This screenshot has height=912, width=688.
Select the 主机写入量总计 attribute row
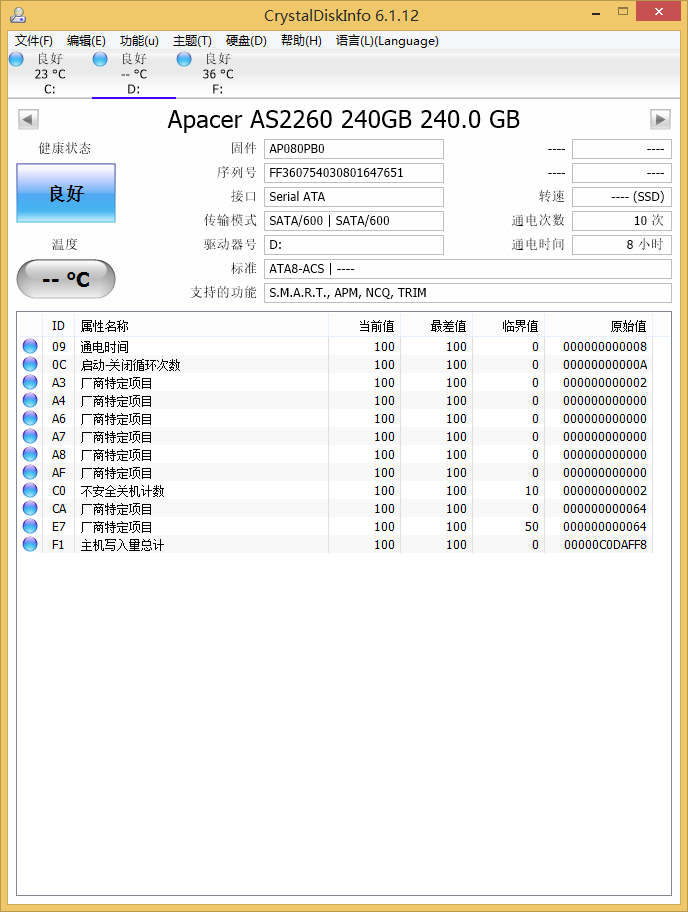[335, 545]
